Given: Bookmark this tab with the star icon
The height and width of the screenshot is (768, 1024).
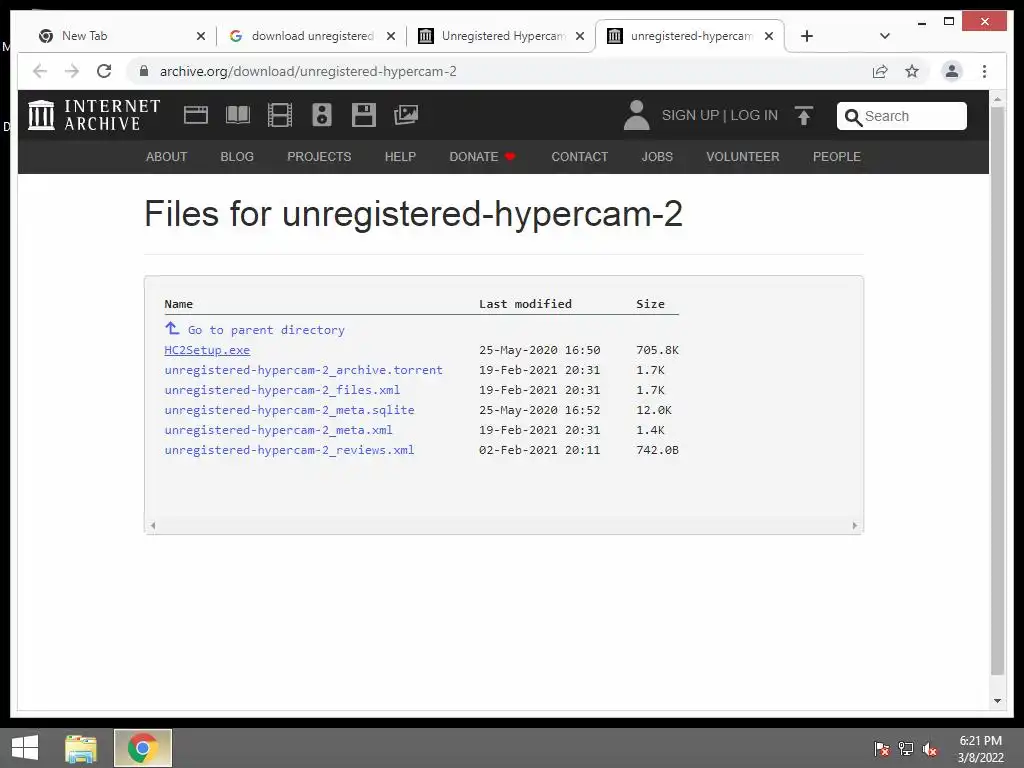Looking at the screenshot, I should click(912, 71).
